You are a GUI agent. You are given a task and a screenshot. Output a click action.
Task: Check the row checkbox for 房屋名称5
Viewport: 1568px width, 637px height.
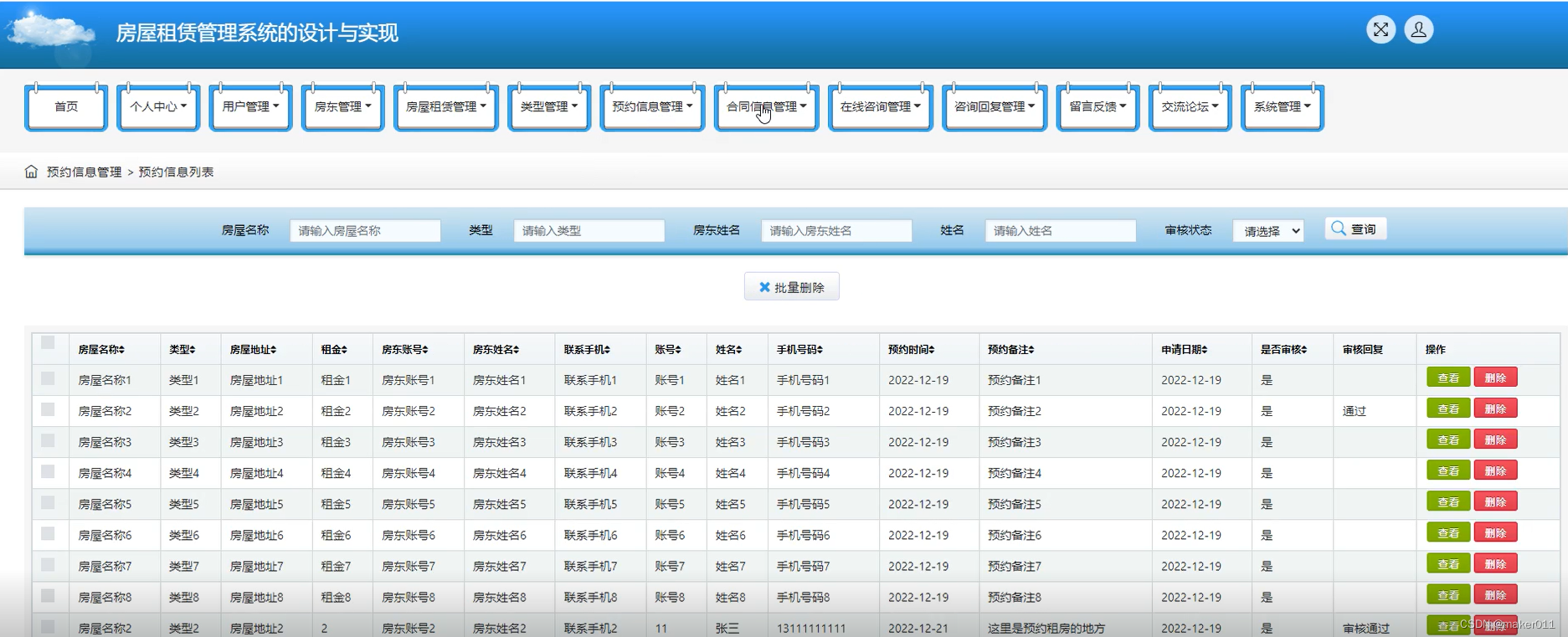pos(48,502)
